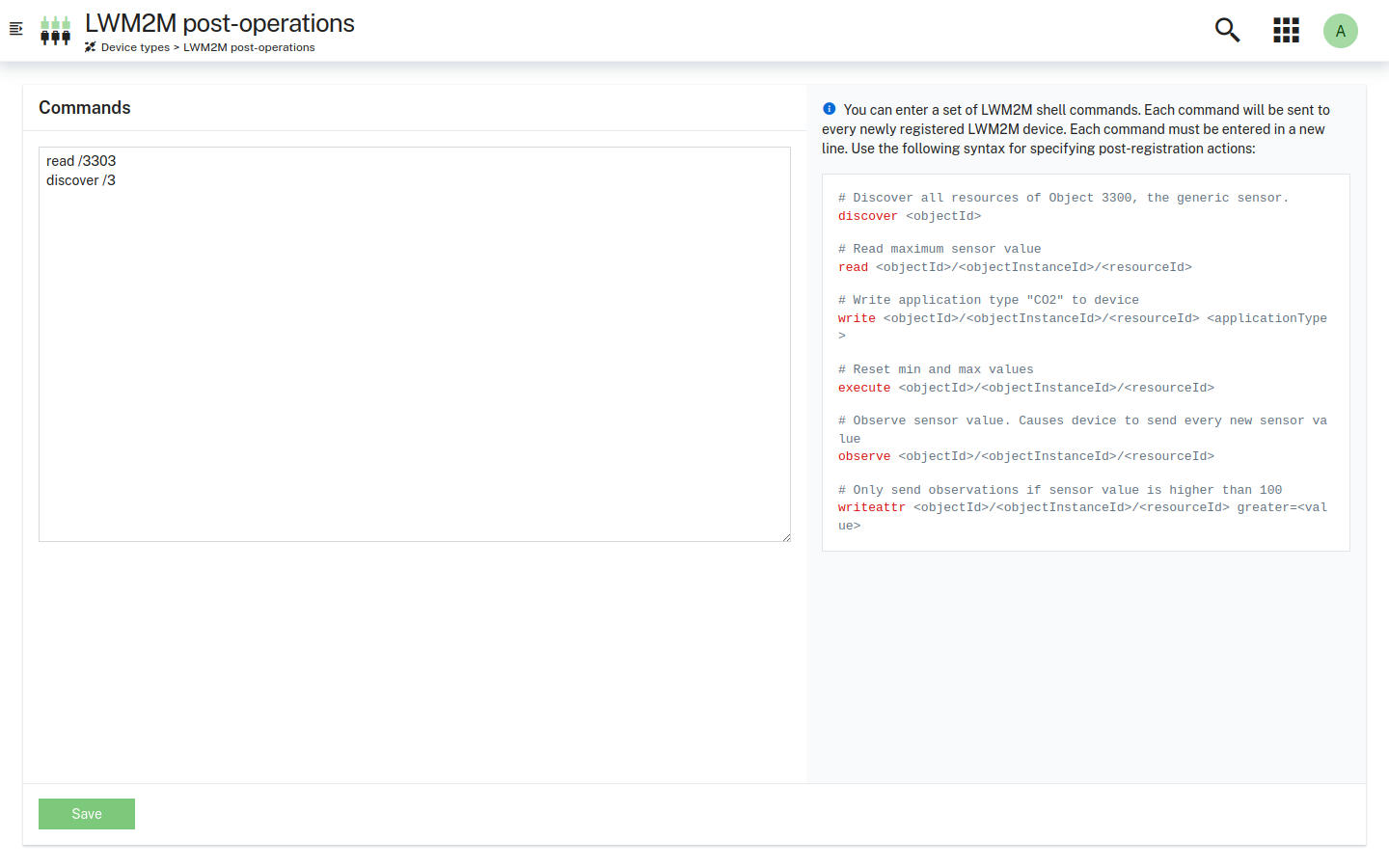Place cursor on 'discover /3' line
Image resolution: width=1389 pixels, height=868 pixels.
point(81,180)
